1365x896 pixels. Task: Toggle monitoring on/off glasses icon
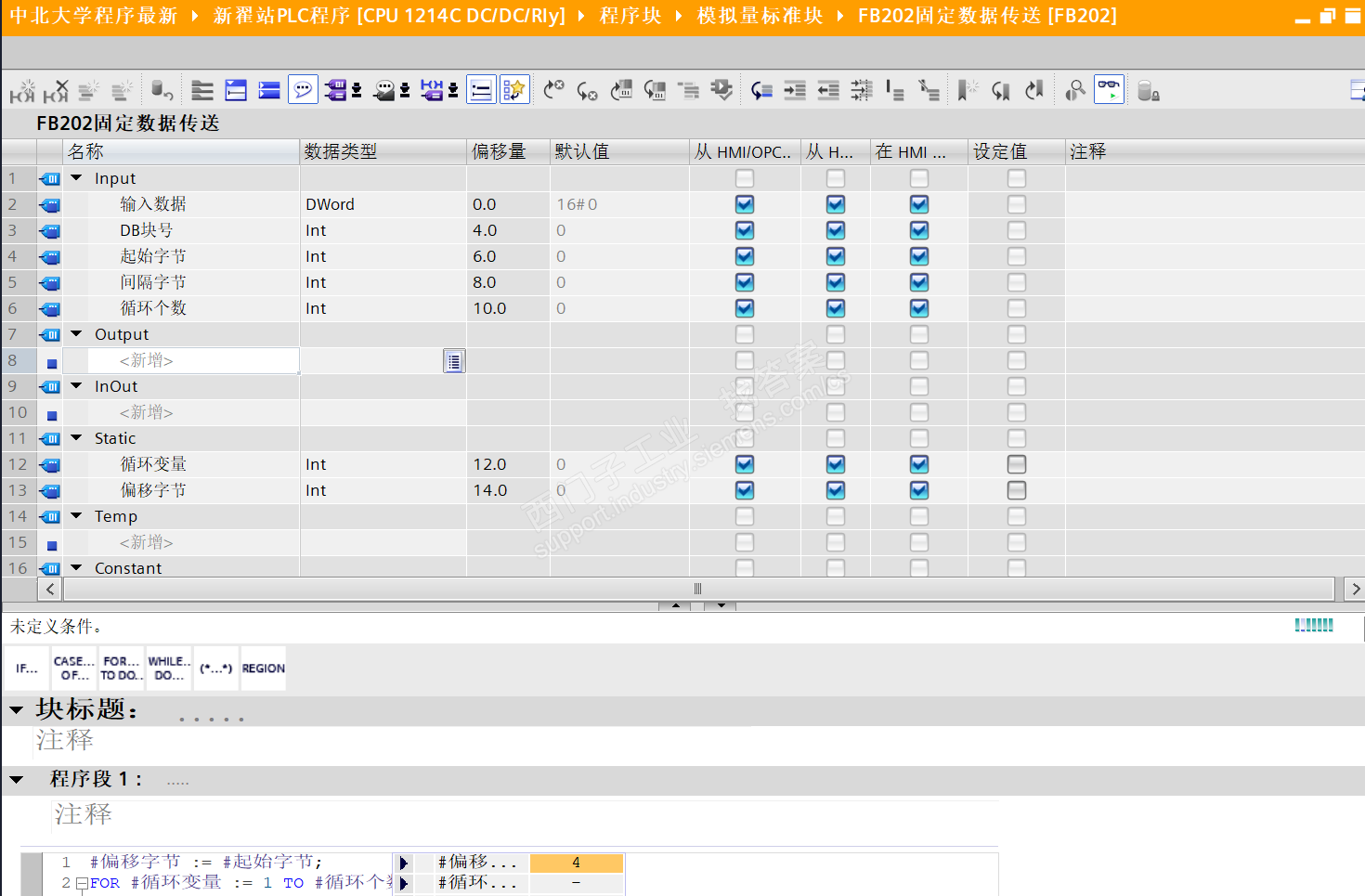pyautogui.click(x=1109, y=90)
